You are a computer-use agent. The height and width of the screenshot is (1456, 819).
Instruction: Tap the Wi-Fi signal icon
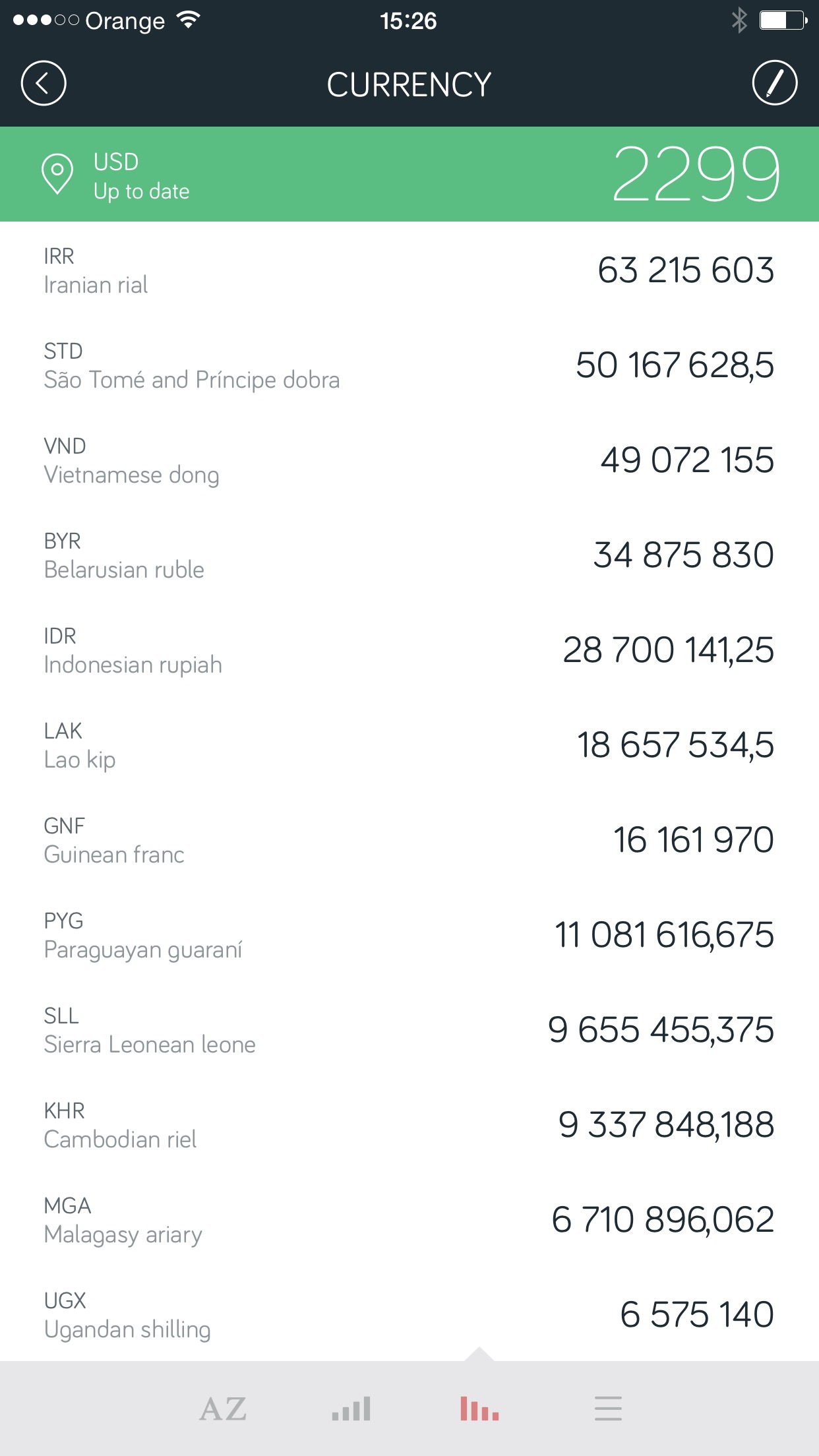[x=189, y=20]
